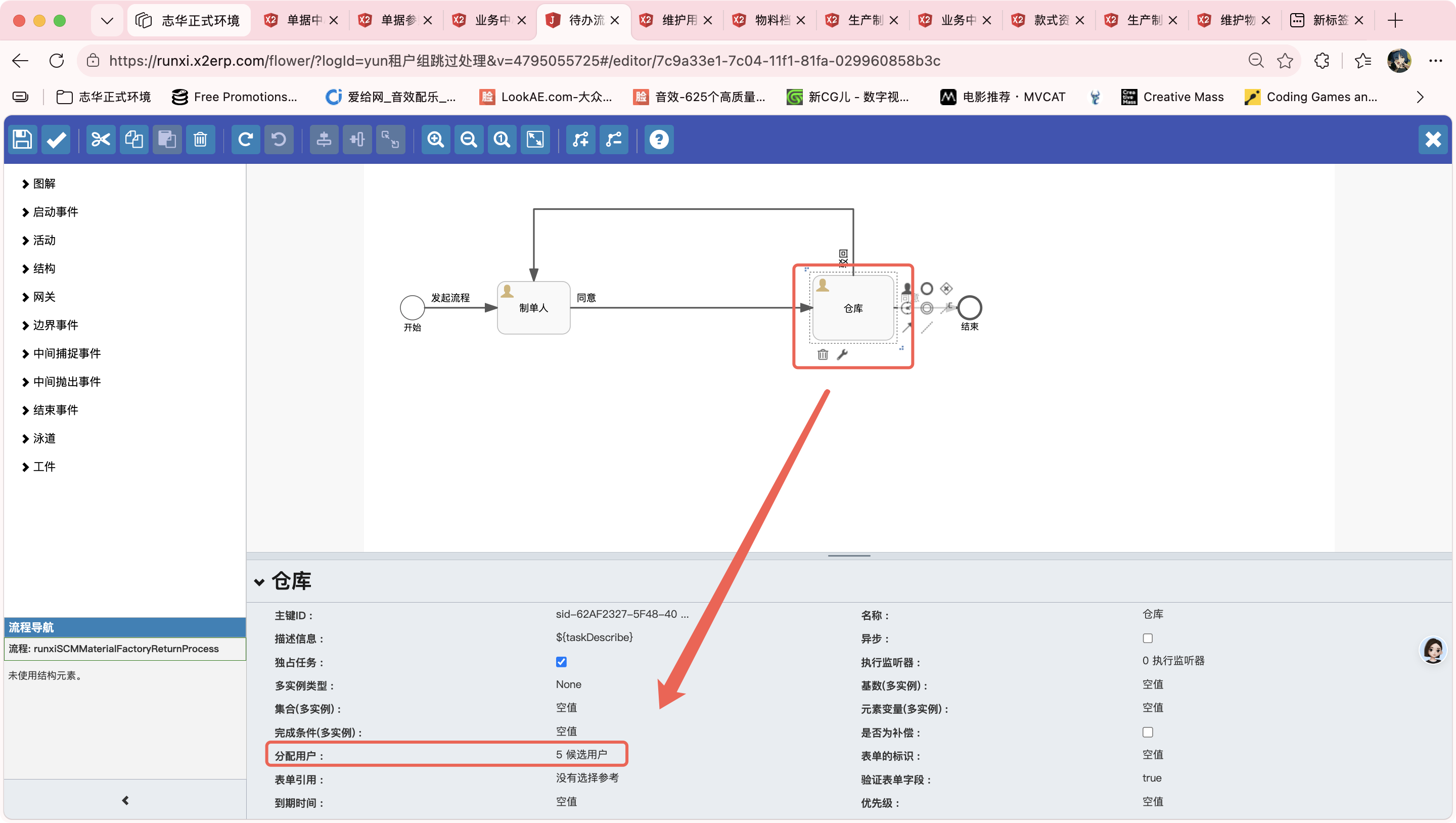Save the process model with the floppy icon
1456x823 pixels.
click(23, 139)
